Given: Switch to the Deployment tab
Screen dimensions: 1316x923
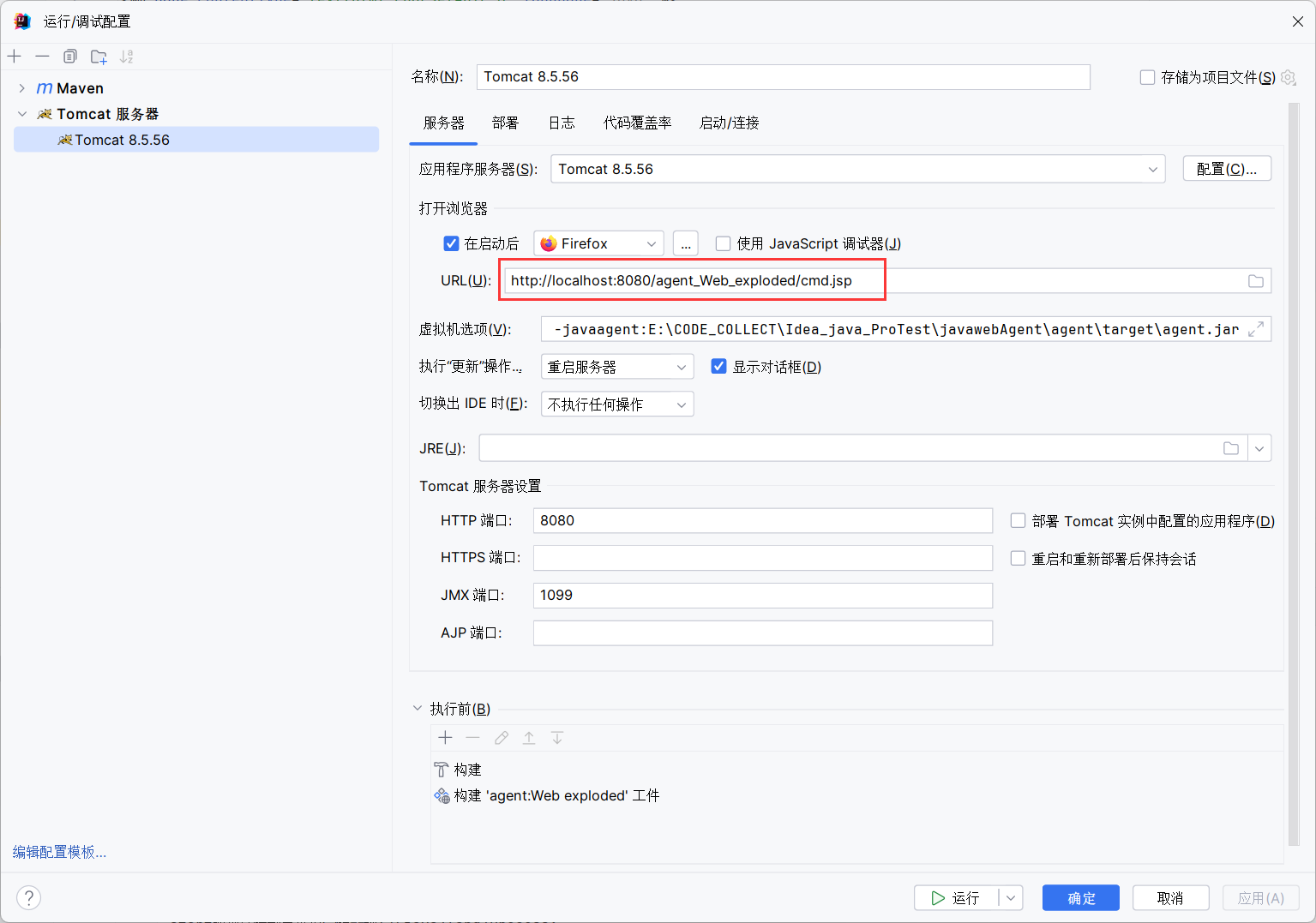Looking at the screenshot, I should point(506,123).
